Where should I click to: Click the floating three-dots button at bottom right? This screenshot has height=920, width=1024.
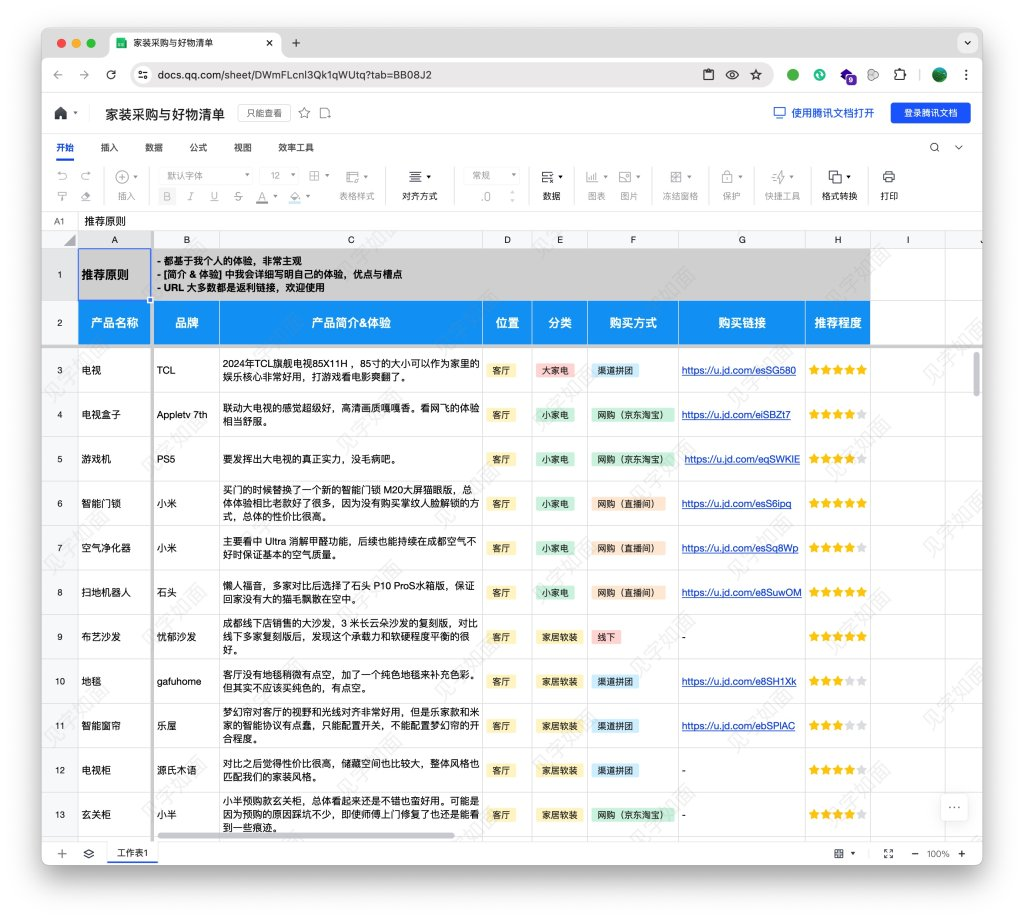tap(954, 808)
